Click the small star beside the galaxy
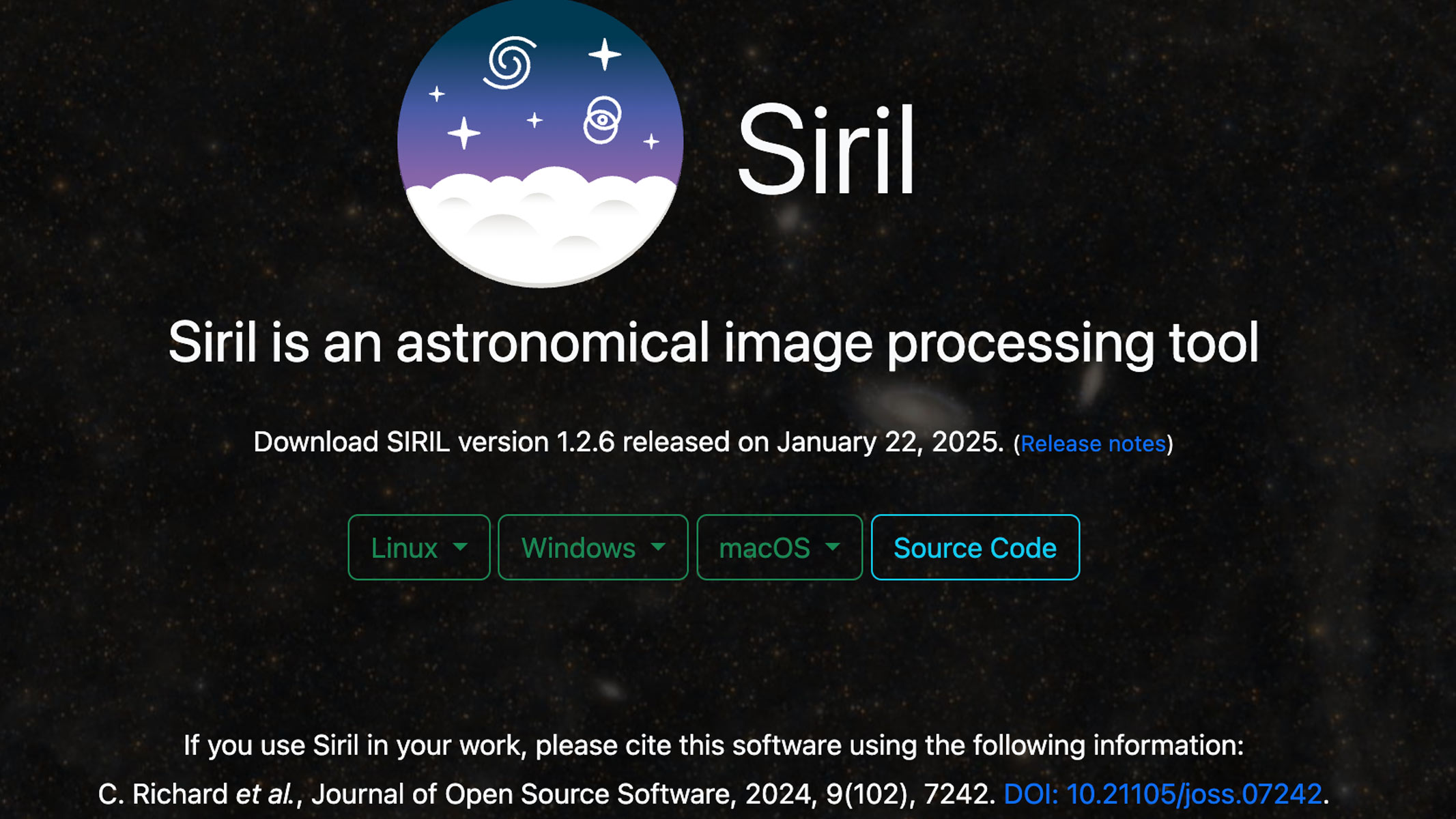This screenshot has width=1456, height=819. tap(435, 94)
